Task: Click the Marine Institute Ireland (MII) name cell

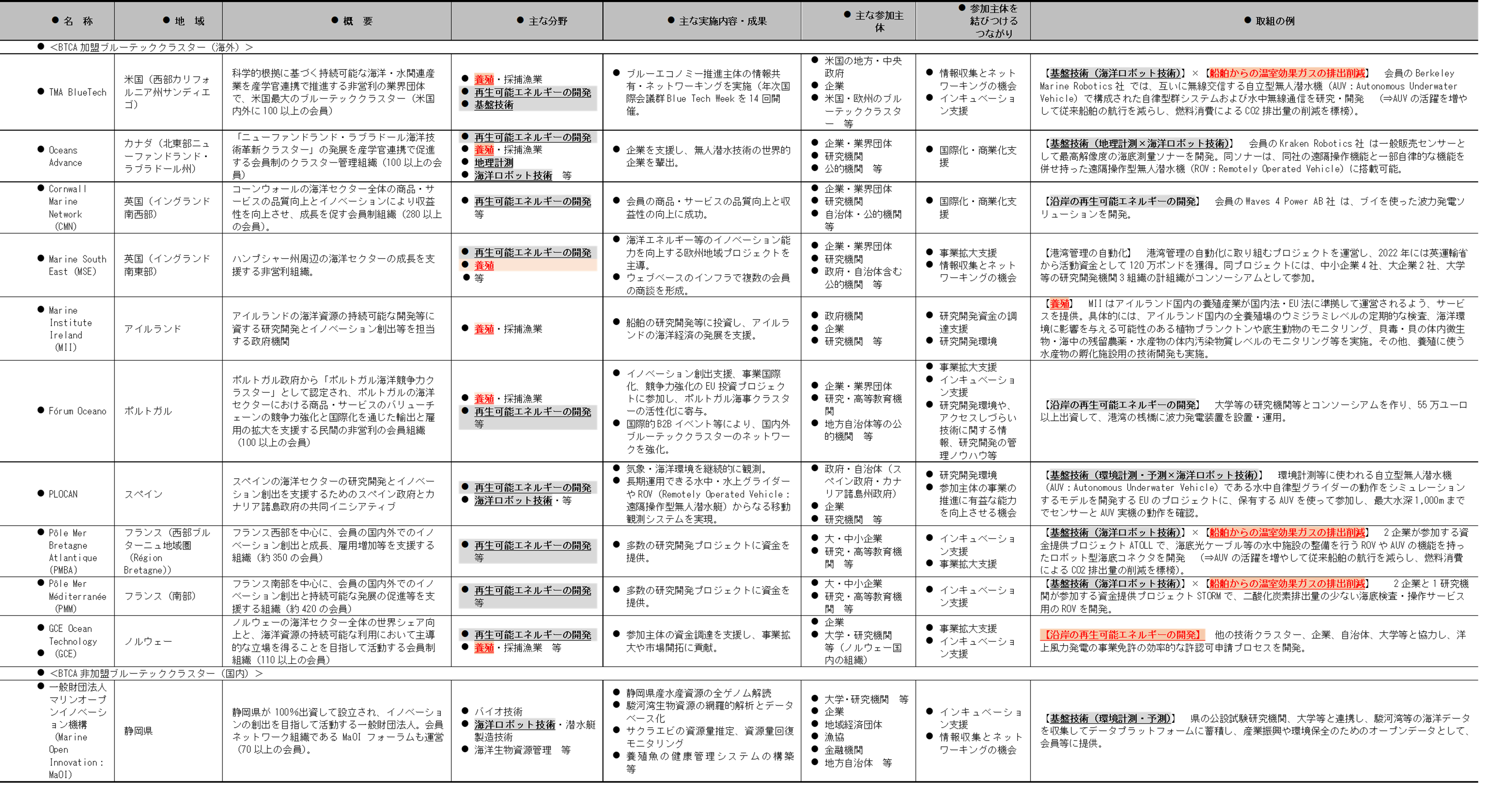Action: pos(57,329)
